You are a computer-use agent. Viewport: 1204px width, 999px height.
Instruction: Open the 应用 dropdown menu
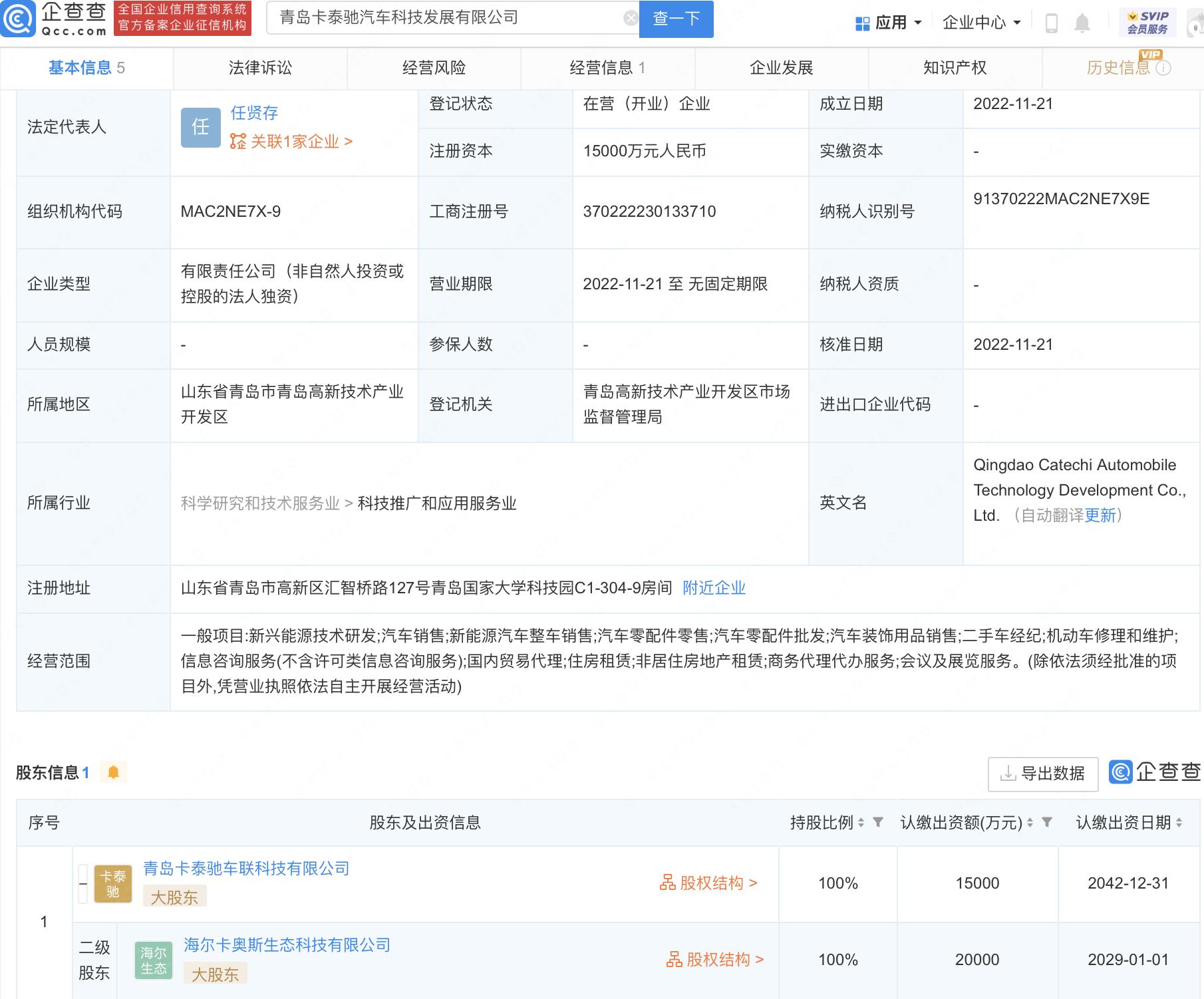click(889, 23)
